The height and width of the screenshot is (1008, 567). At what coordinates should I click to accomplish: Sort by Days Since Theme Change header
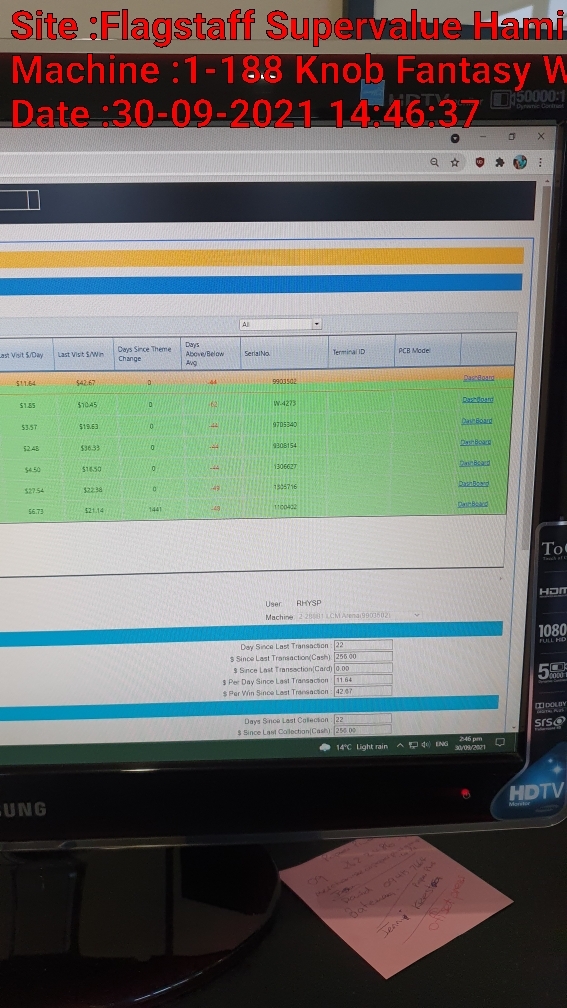145,354
